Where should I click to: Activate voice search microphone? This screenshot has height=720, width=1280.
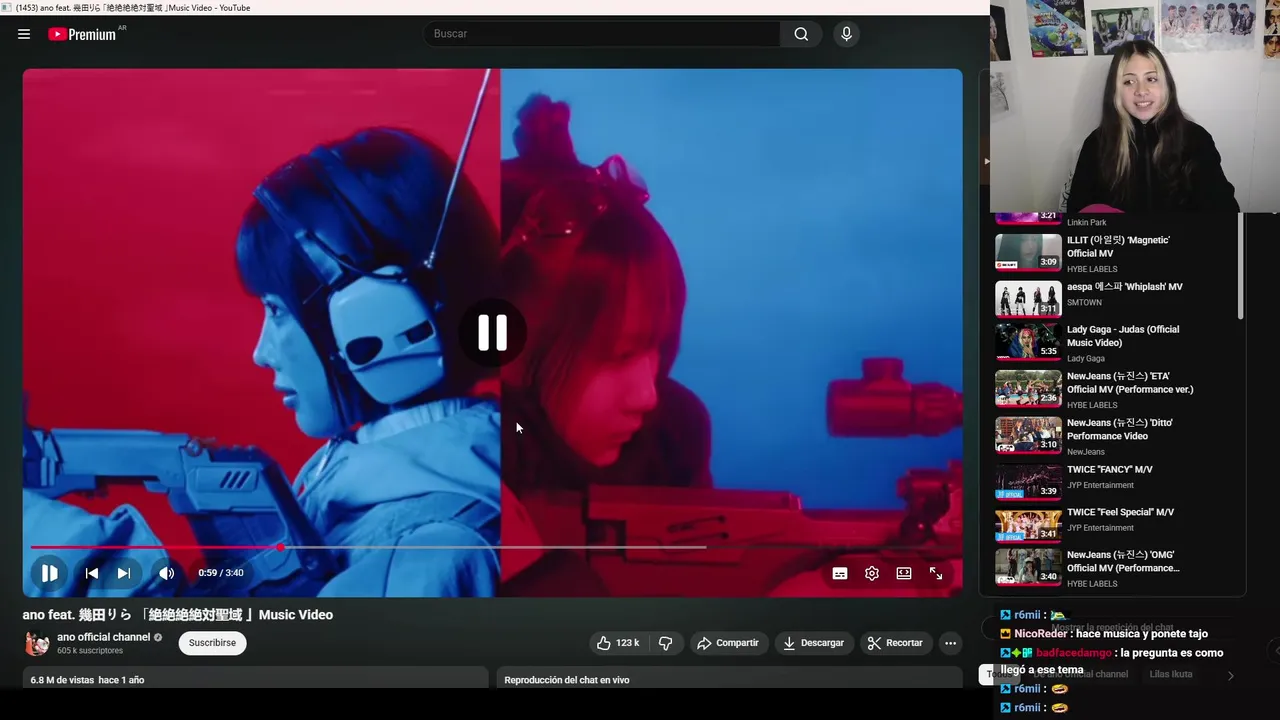(846, 34)
